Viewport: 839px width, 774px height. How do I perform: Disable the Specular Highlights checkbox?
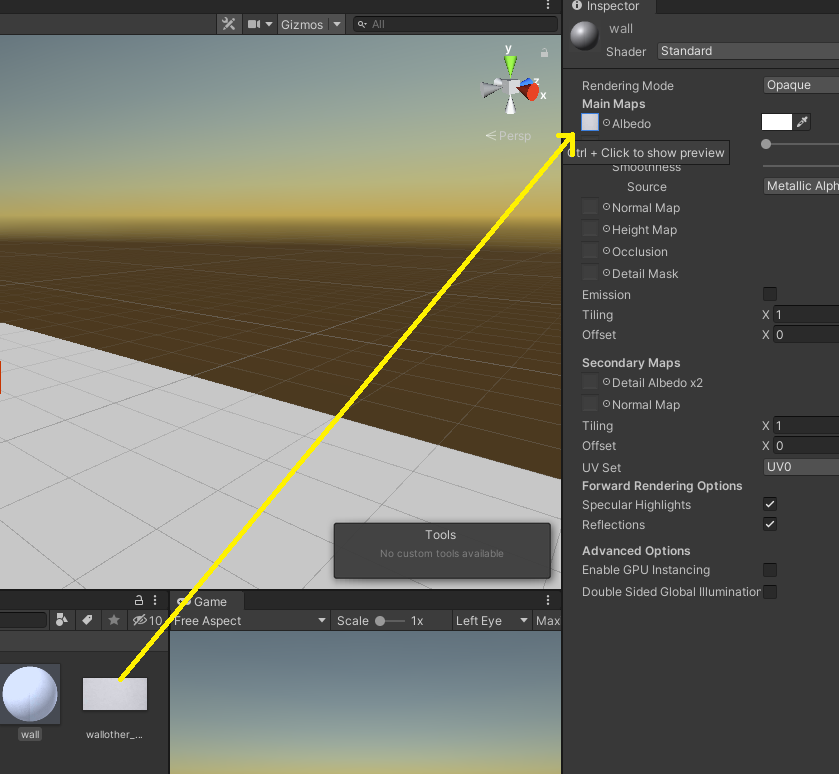click(769, 505)
